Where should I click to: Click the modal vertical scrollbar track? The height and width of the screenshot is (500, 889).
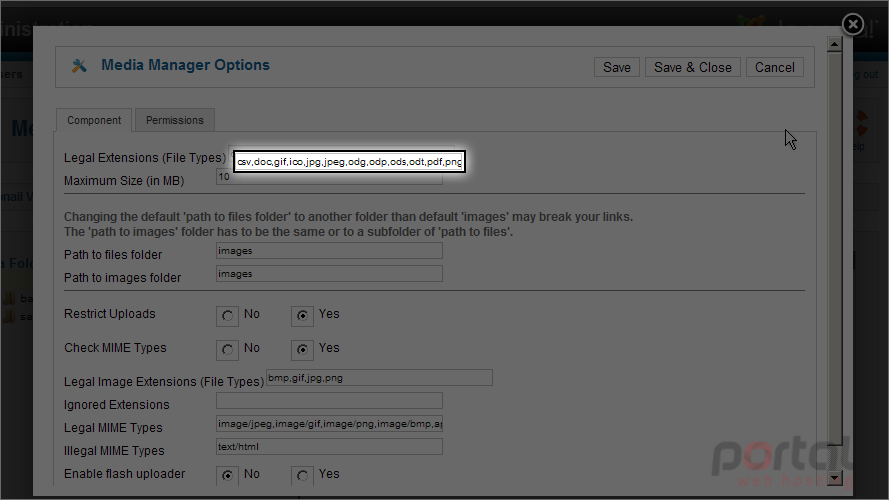point(834,261)
